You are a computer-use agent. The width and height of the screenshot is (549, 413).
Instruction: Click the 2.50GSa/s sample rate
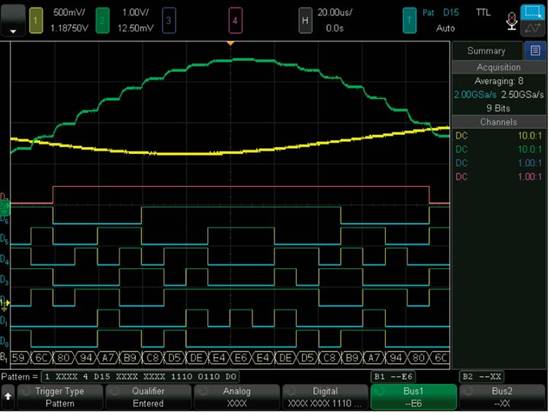(522, 94)
